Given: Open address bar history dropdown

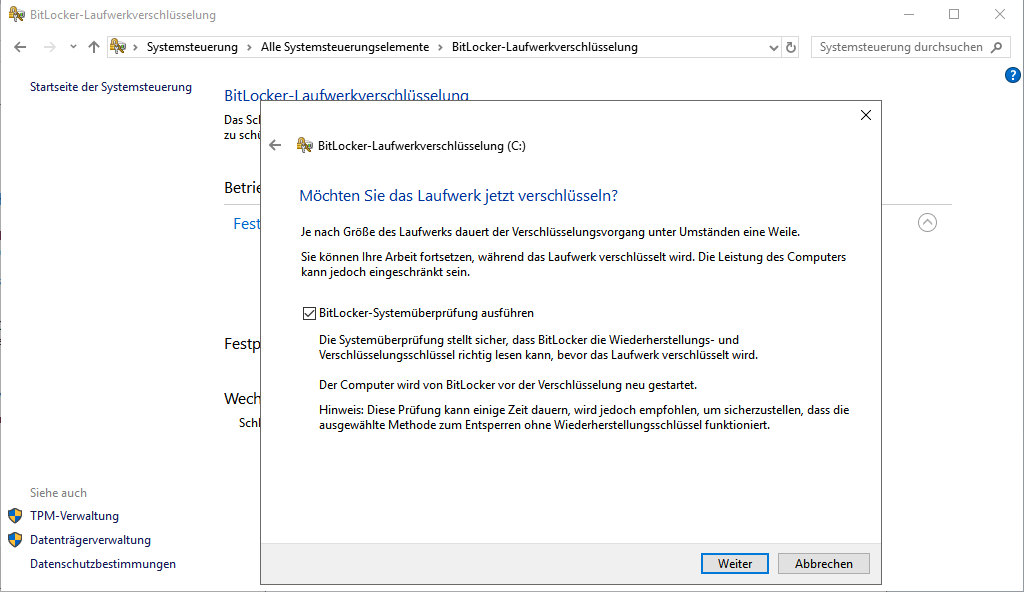Looking at the screenshot, I should (x=773, y=48).
